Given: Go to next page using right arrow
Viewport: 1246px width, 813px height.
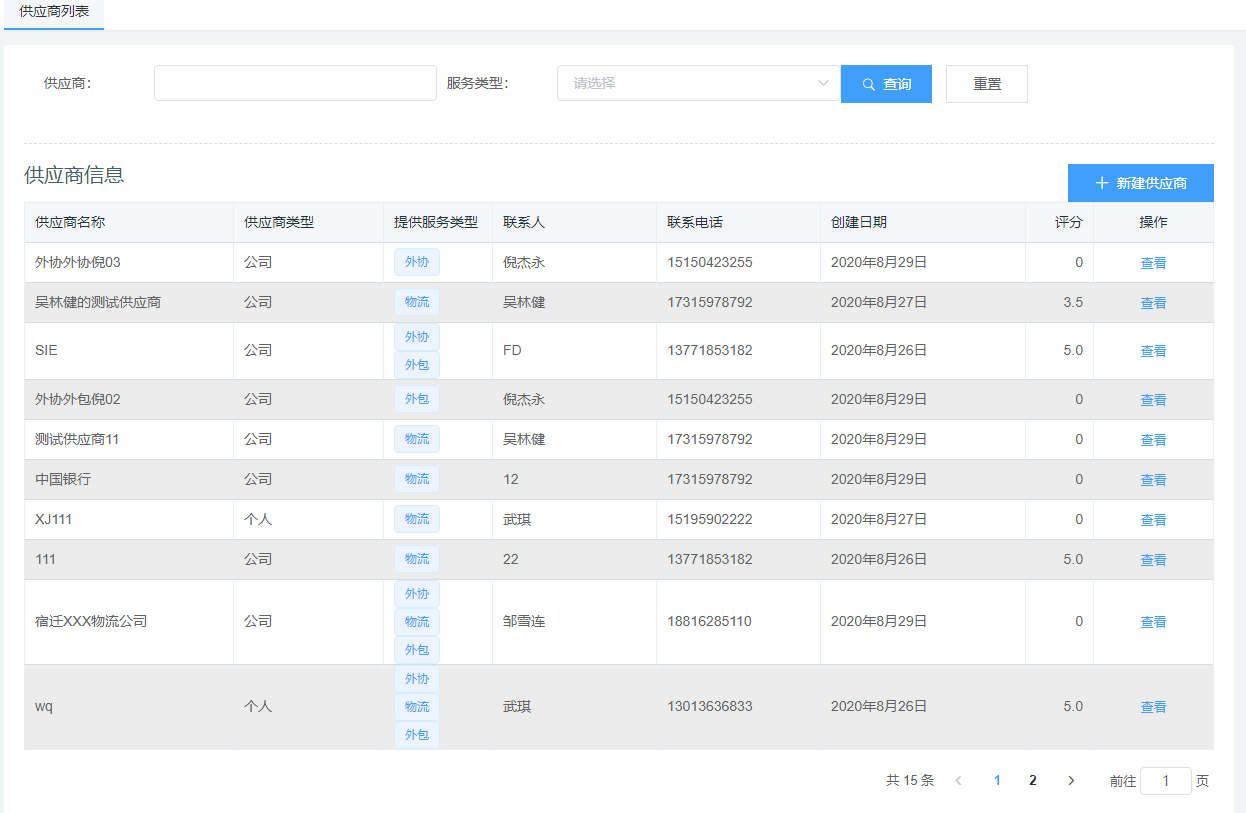Looking at the screenshot, I should pos(1071,781).
